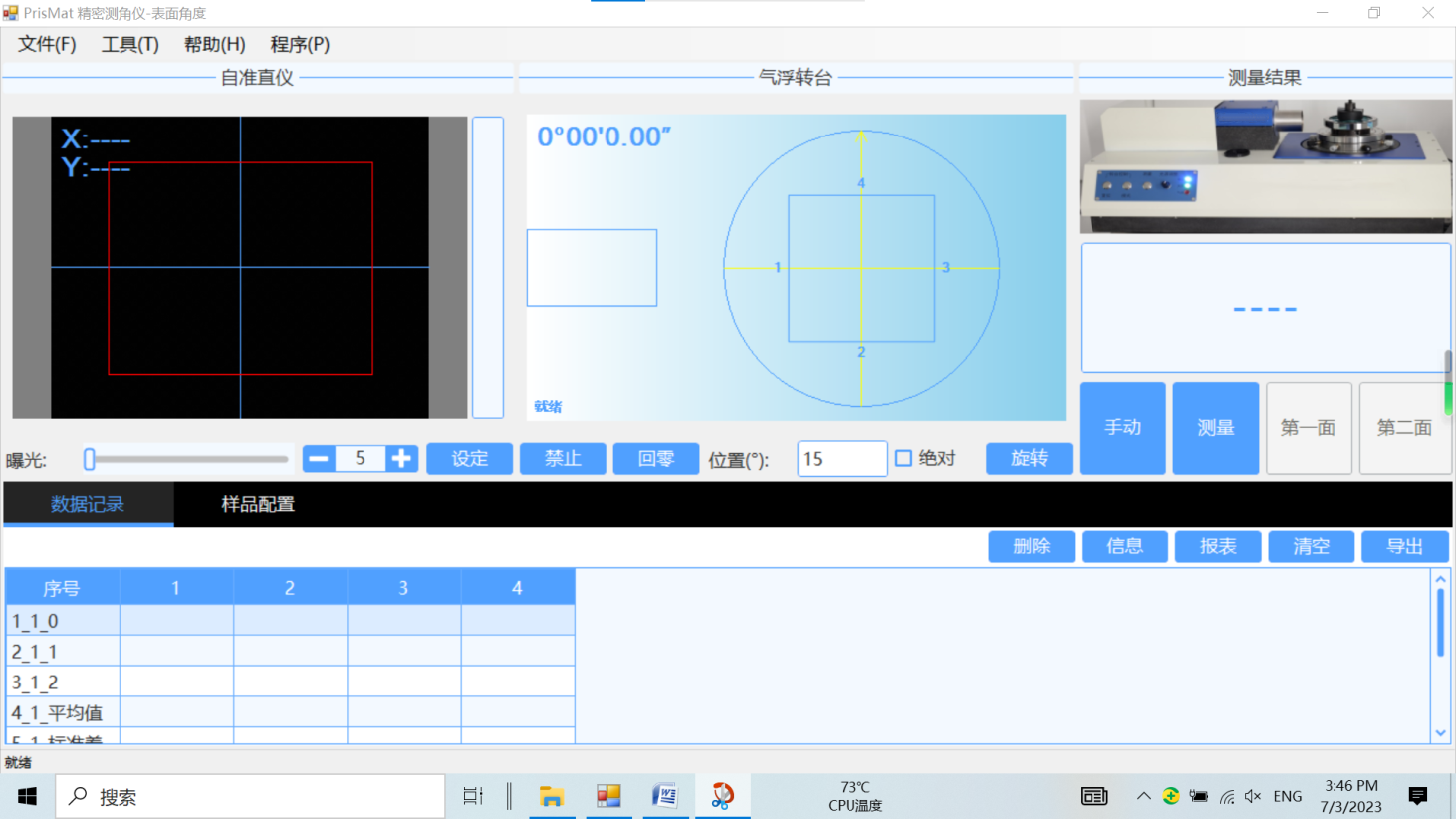This screenshot has width=1456, height=819.
Task: Open Task View on the taskbar
Action: [473, 796]
